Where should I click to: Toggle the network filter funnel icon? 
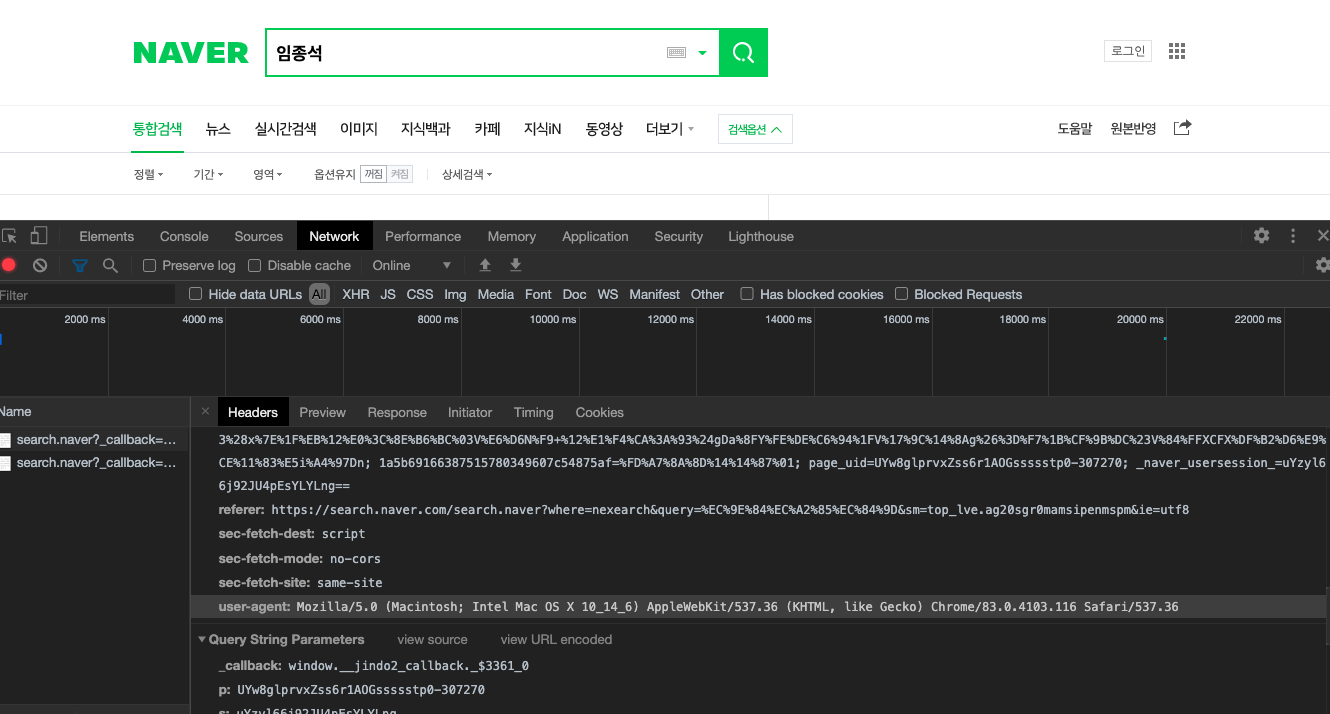[80, 265]
